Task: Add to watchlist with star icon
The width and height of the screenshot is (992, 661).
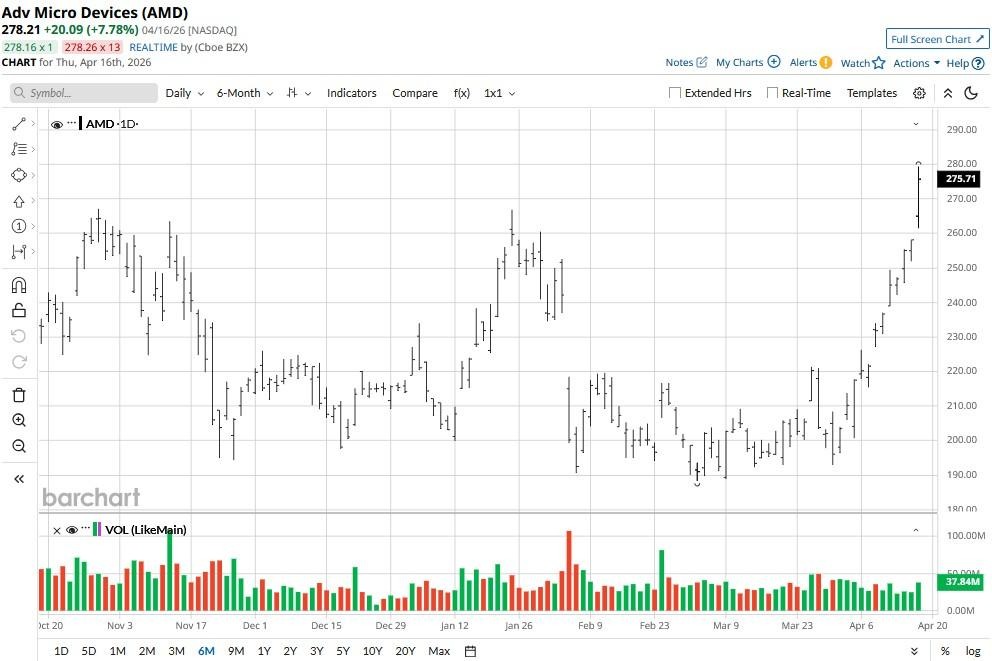Action: click(x=879, y=63)
